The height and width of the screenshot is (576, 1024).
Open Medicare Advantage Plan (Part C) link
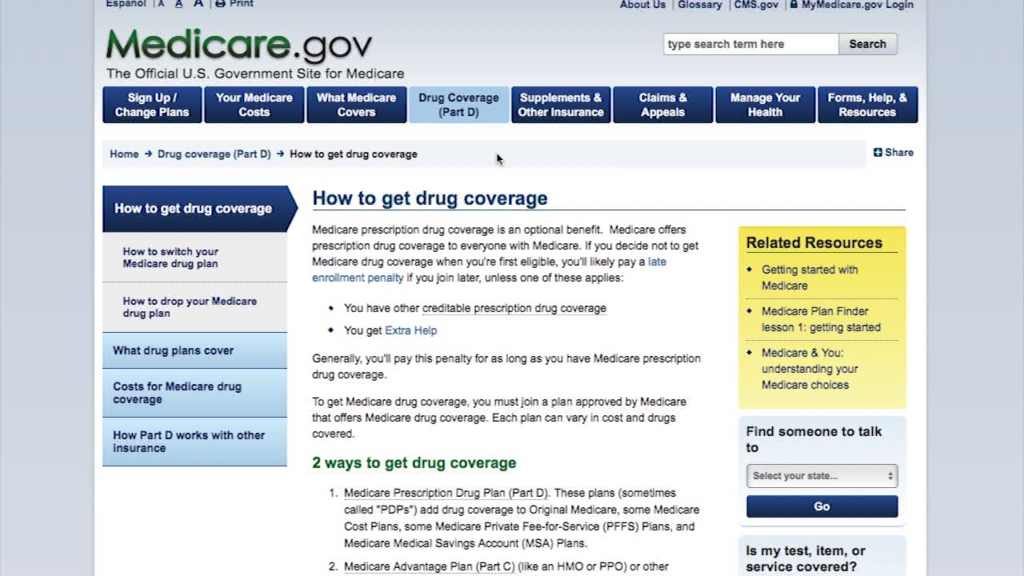[x=429, y=567]
